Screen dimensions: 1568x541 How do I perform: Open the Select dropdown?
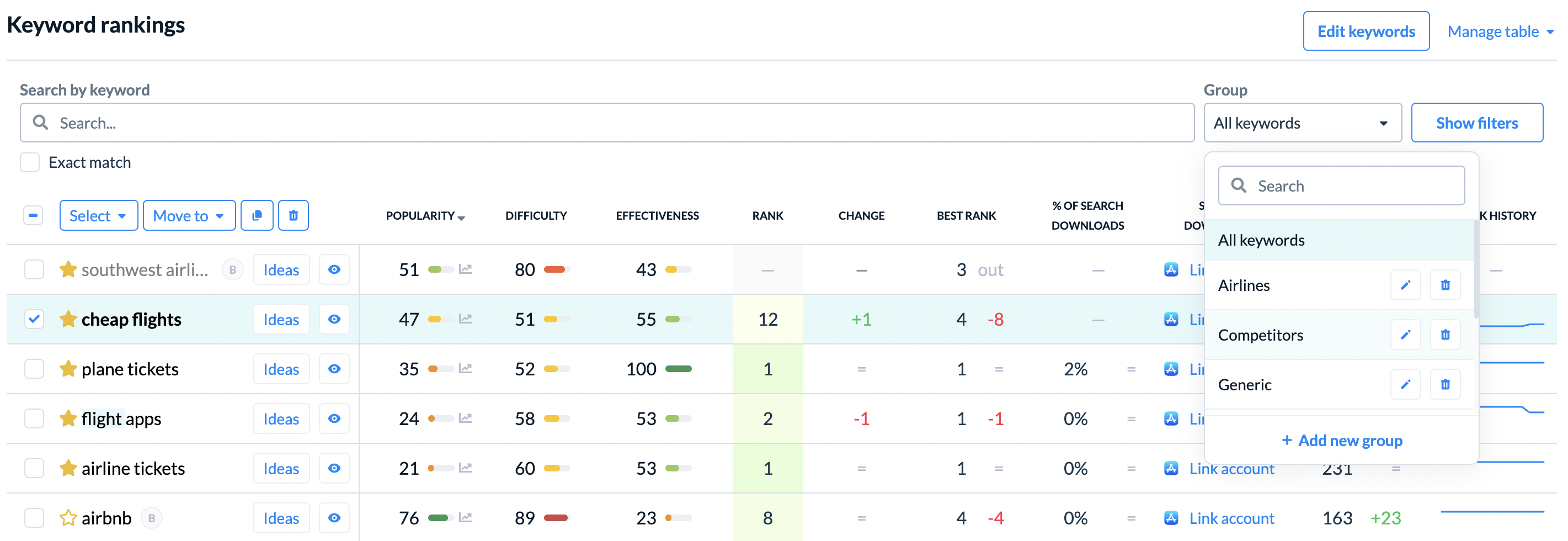click(x=98, y=216)
